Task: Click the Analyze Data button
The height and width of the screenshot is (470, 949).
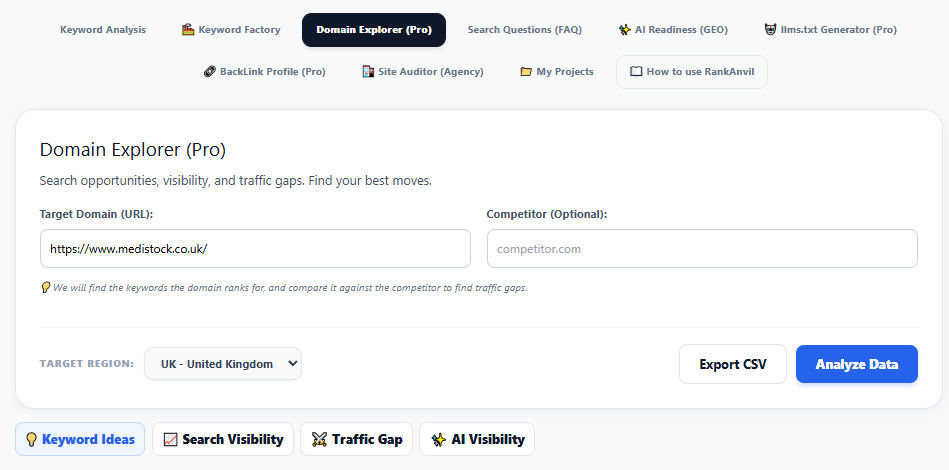Action: [x=857, y=364]
